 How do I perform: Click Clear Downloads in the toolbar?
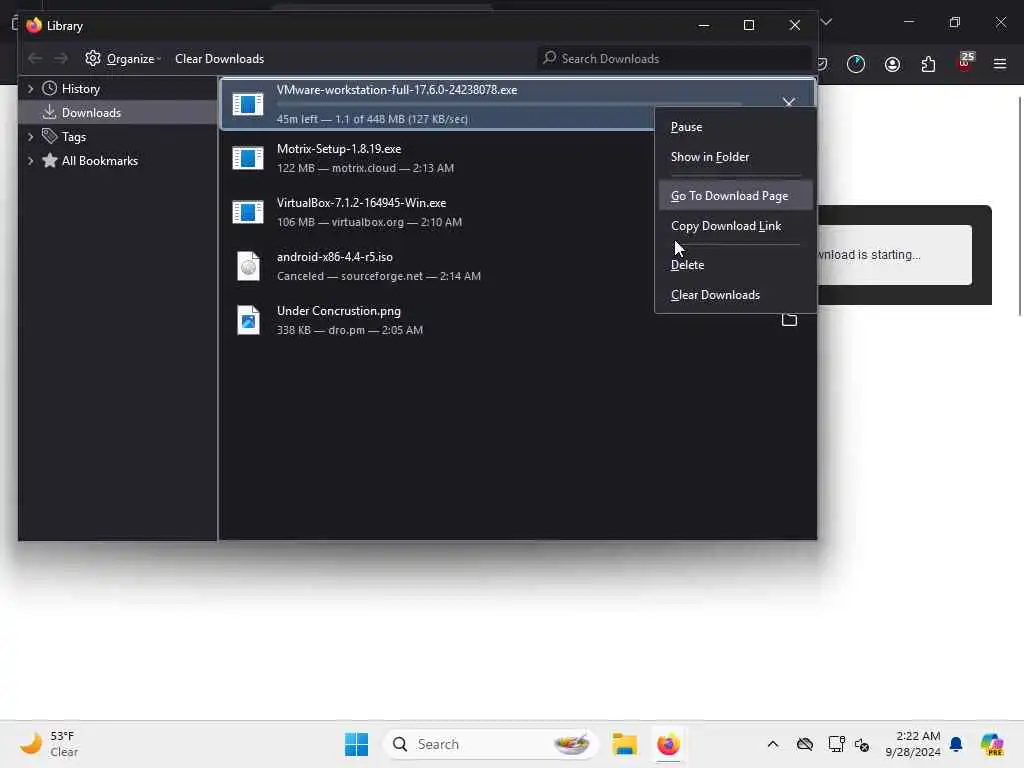pos(219,58)
